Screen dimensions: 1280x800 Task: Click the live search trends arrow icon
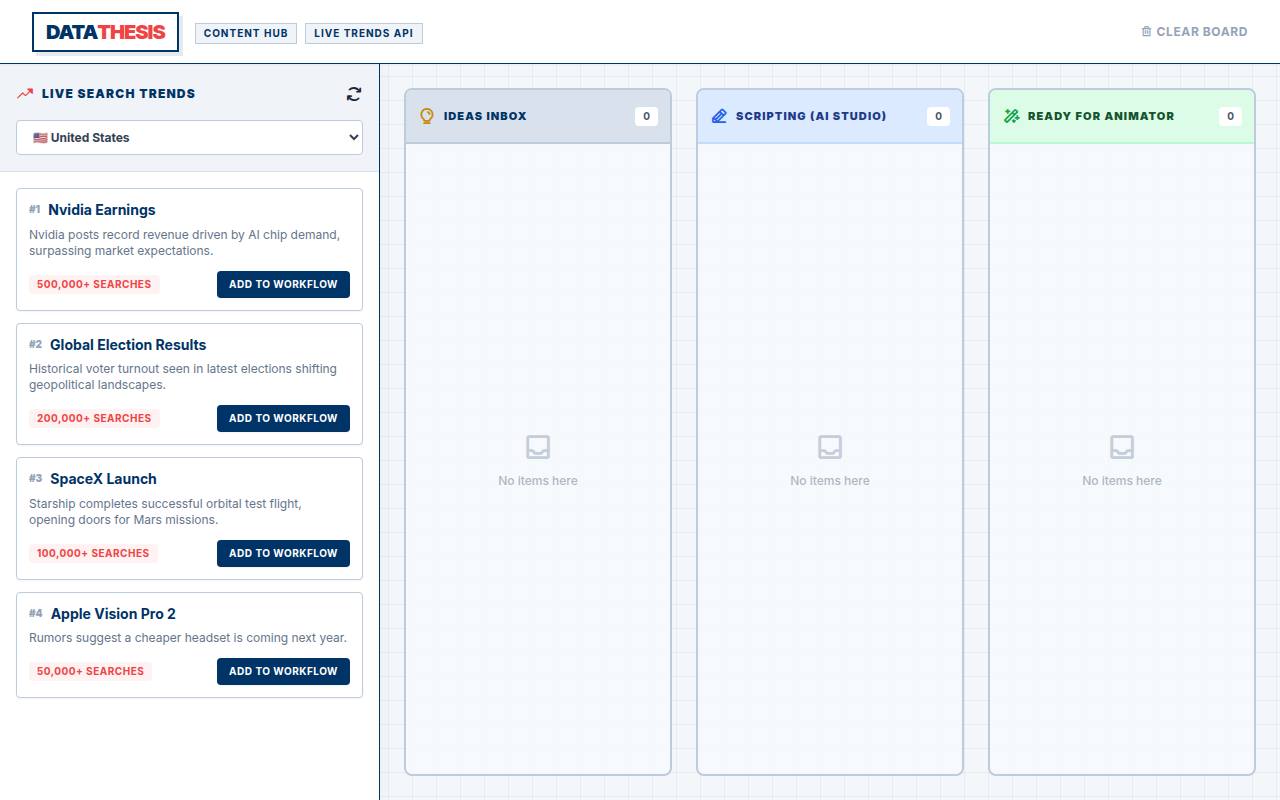[x=25, y=93]
